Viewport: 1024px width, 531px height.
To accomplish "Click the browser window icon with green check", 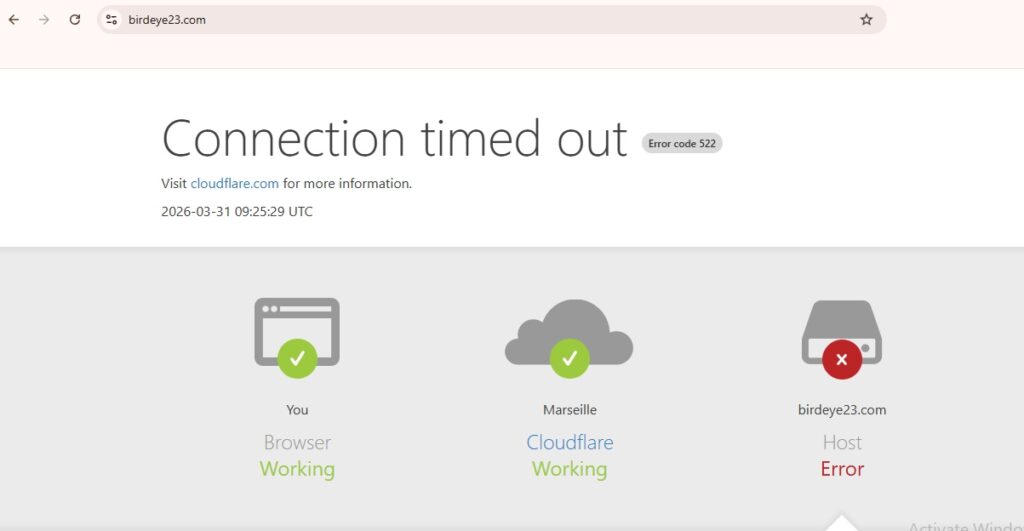I will point(297,332).
